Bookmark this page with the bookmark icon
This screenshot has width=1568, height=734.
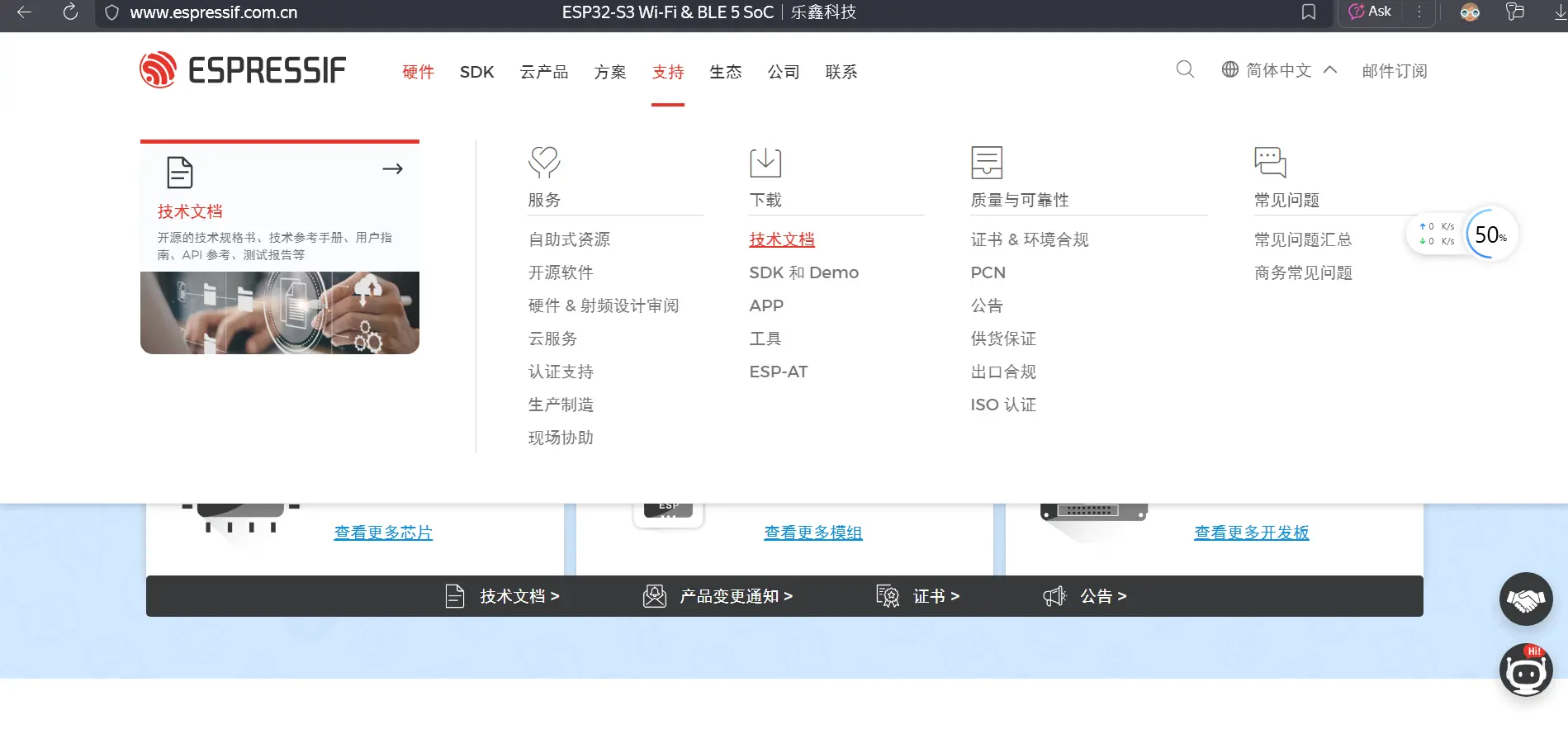click(x=1309, y=12)
